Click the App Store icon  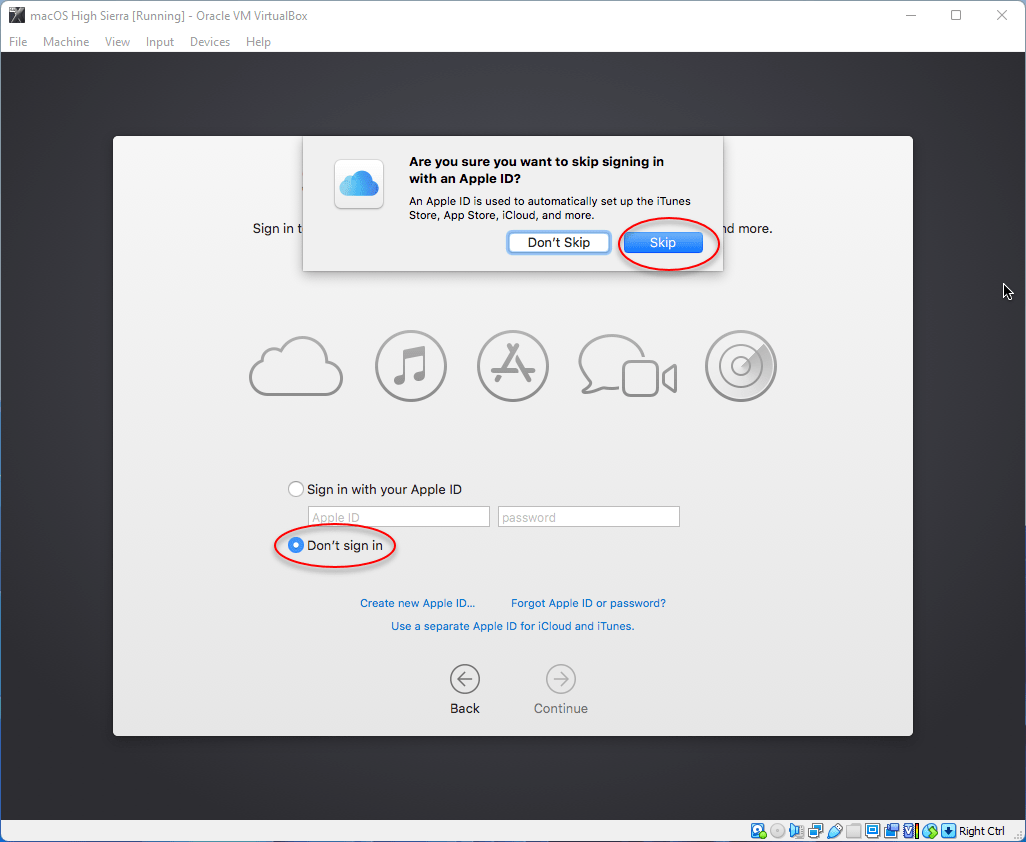(513, 366)
